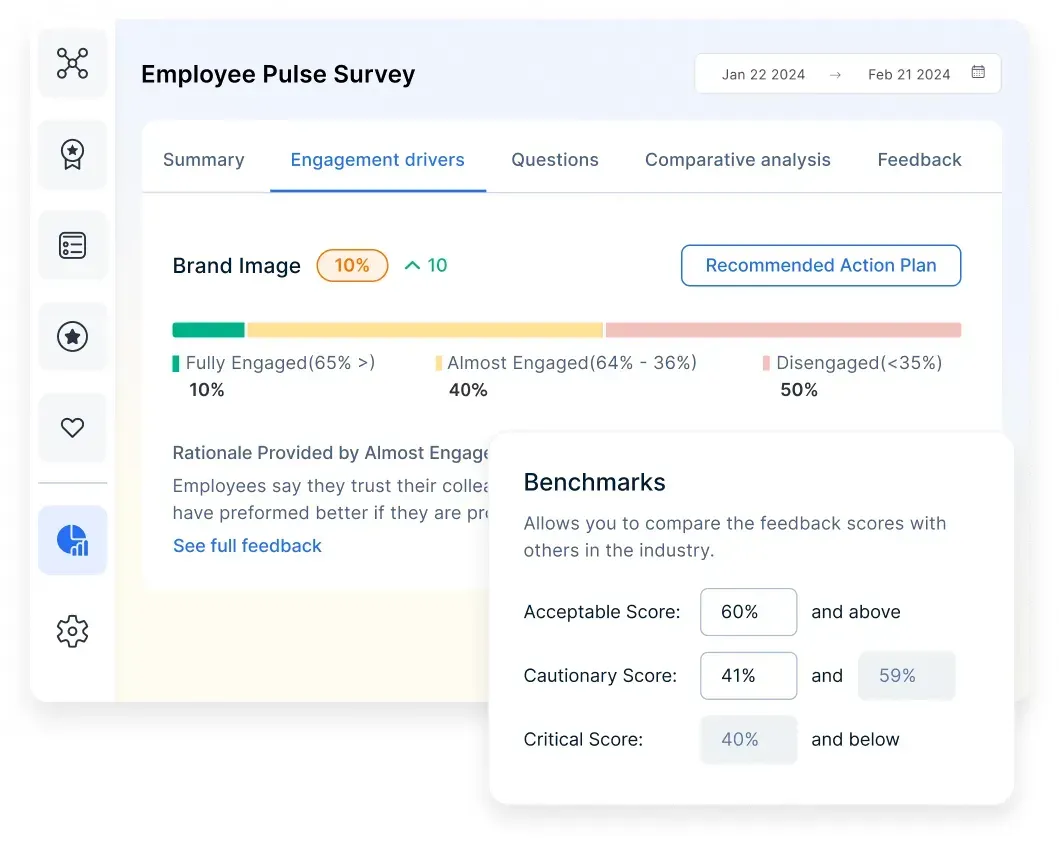Open the Feedback tab
This screenshot has height=842, width=1059.
919,159
